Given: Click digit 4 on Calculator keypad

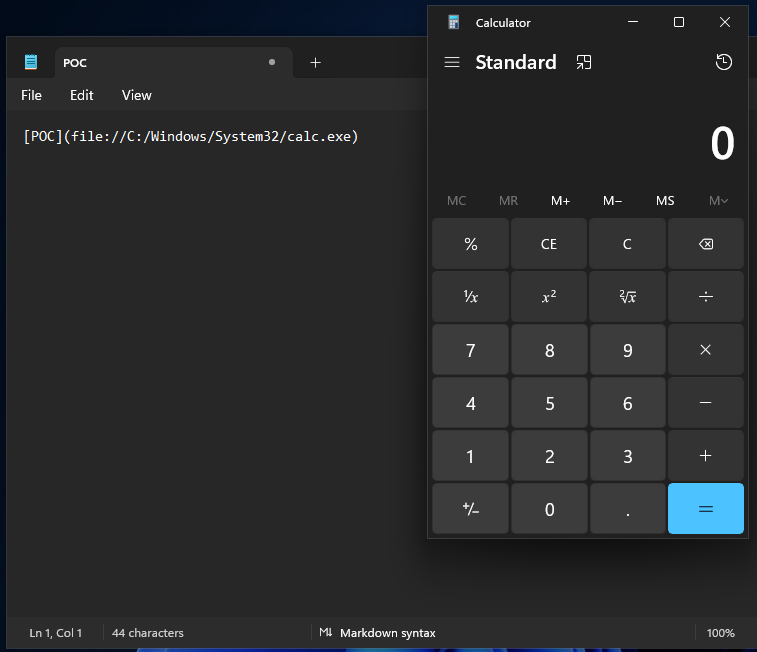Looking at the screenshot, I should (x=471, y=403).
